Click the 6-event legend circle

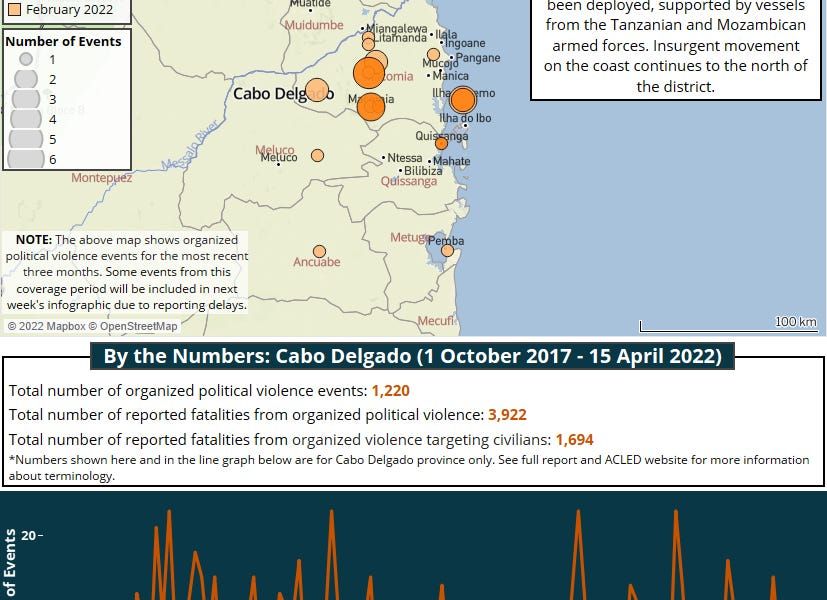(x=26, y=158)
